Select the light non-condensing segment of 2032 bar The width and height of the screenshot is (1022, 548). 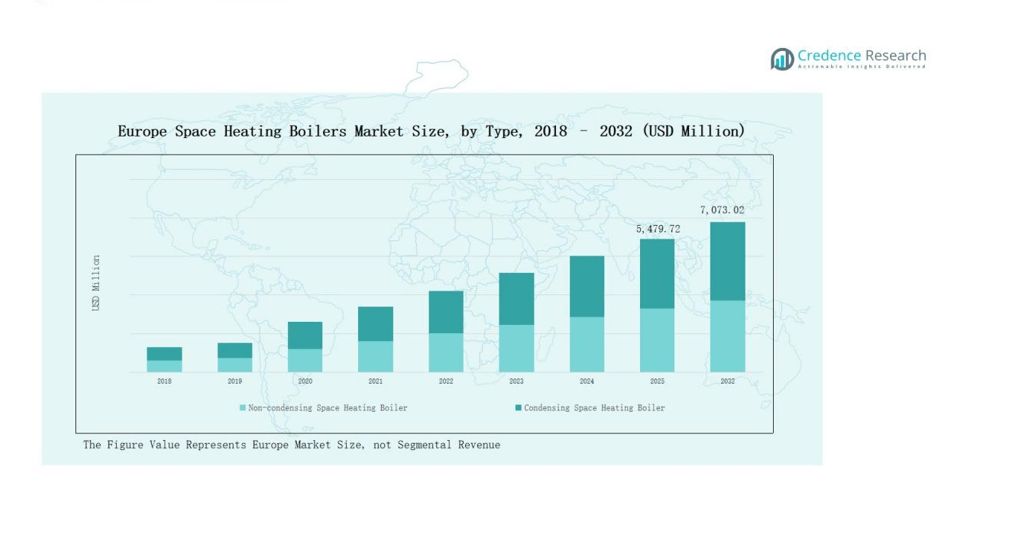[x=727, y=336]
